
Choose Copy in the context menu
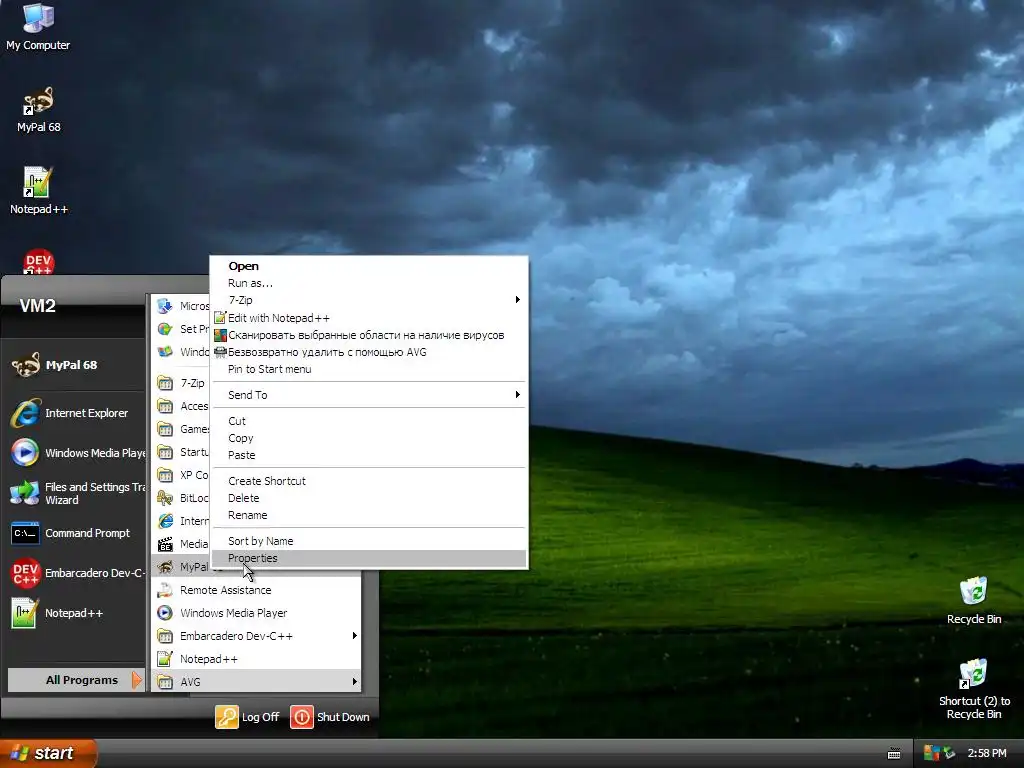pyautogui.click(x=369, y=438)
